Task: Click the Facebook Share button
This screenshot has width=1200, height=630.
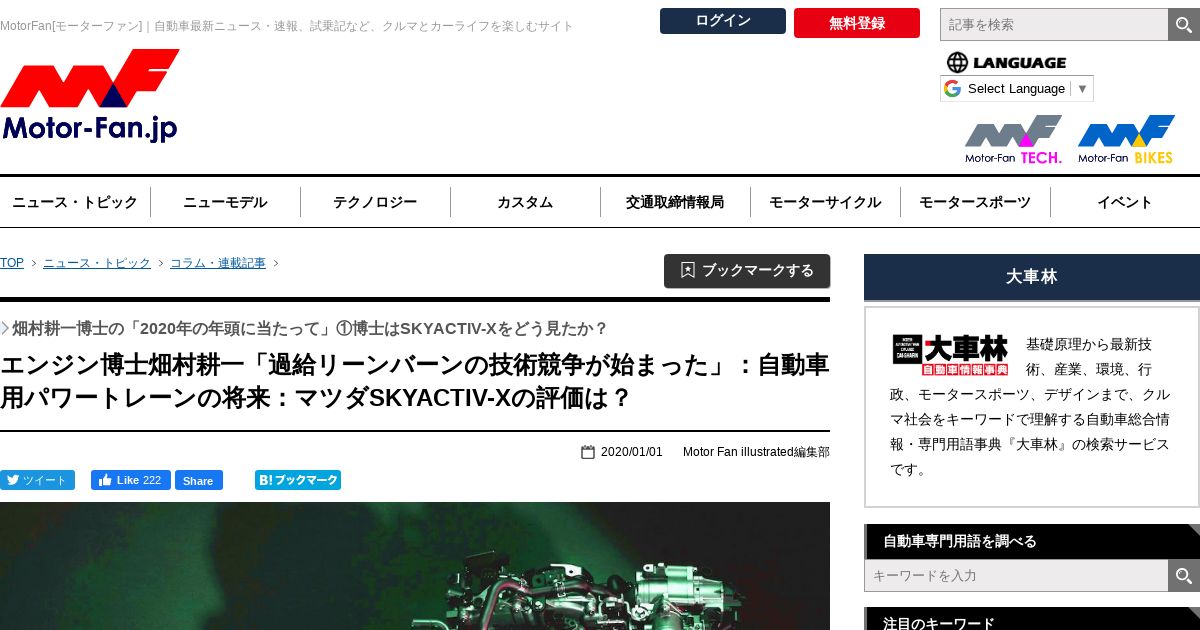Action: [x=199, y=480]
